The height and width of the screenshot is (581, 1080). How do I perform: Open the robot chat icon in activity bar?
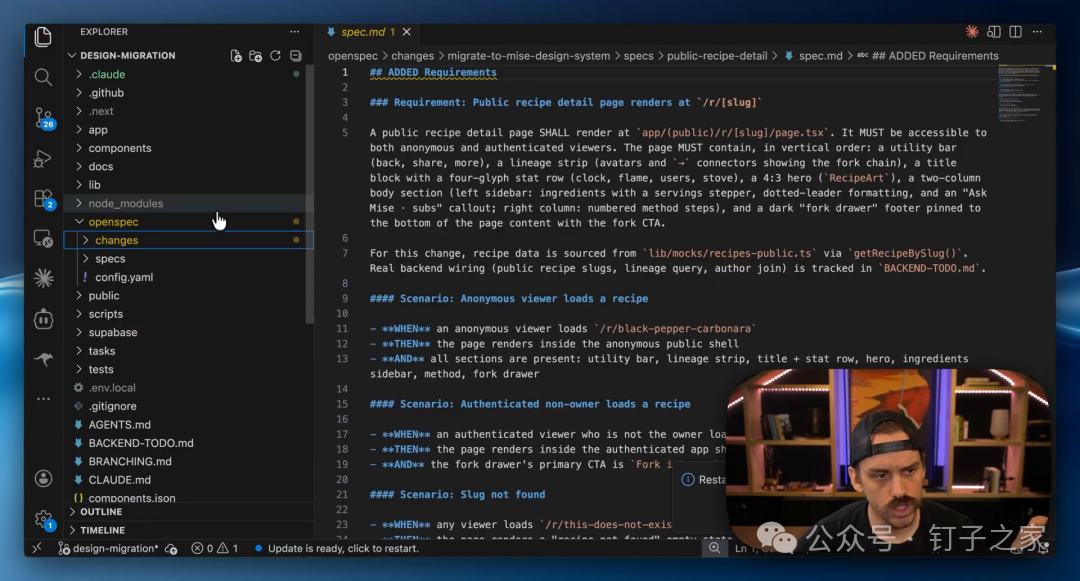[x=43, y=319]
